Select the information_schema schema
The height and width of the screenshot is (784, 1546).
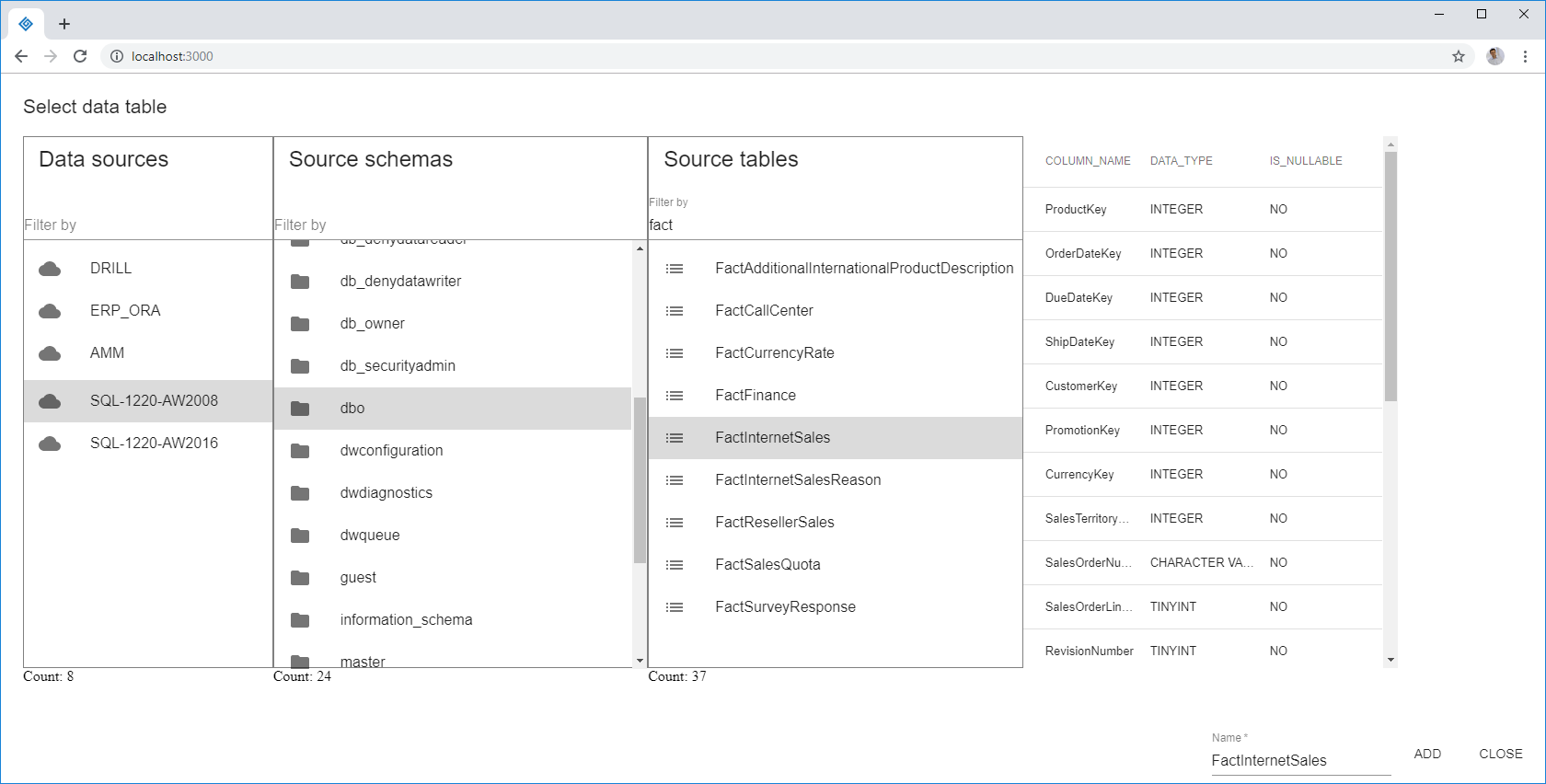406,620
